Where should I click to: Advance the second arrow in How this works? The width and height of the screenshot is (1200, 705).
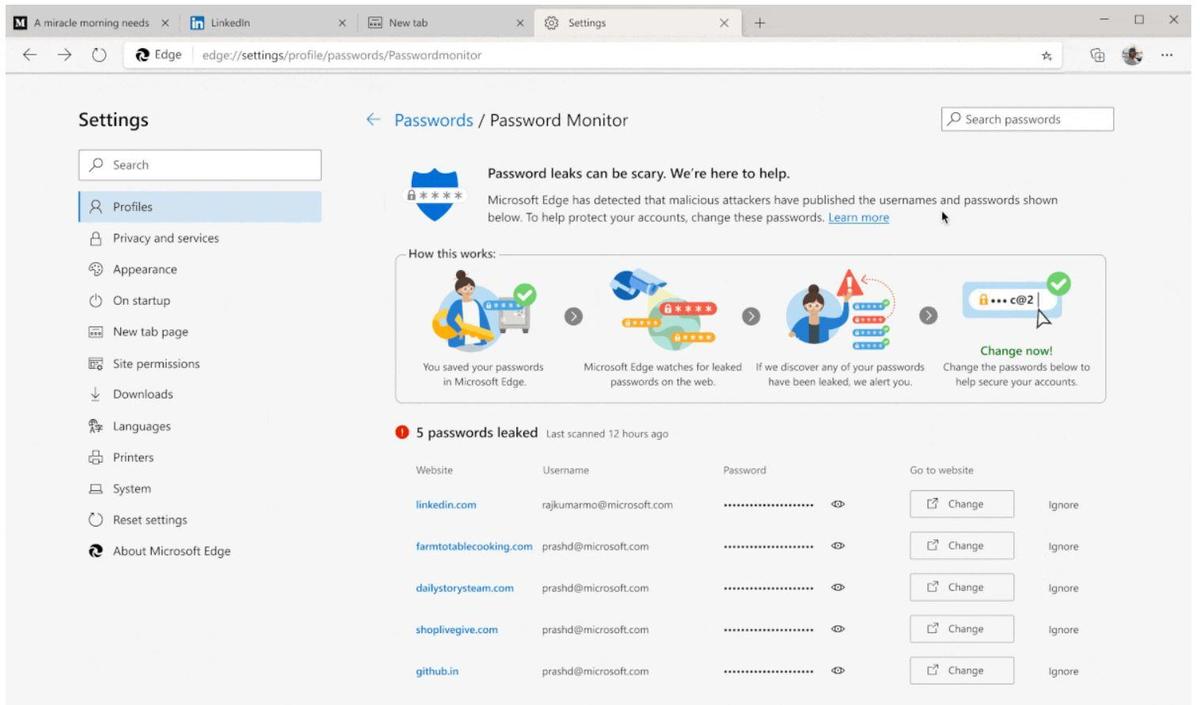pyautogui.click(x=751, y=316)
